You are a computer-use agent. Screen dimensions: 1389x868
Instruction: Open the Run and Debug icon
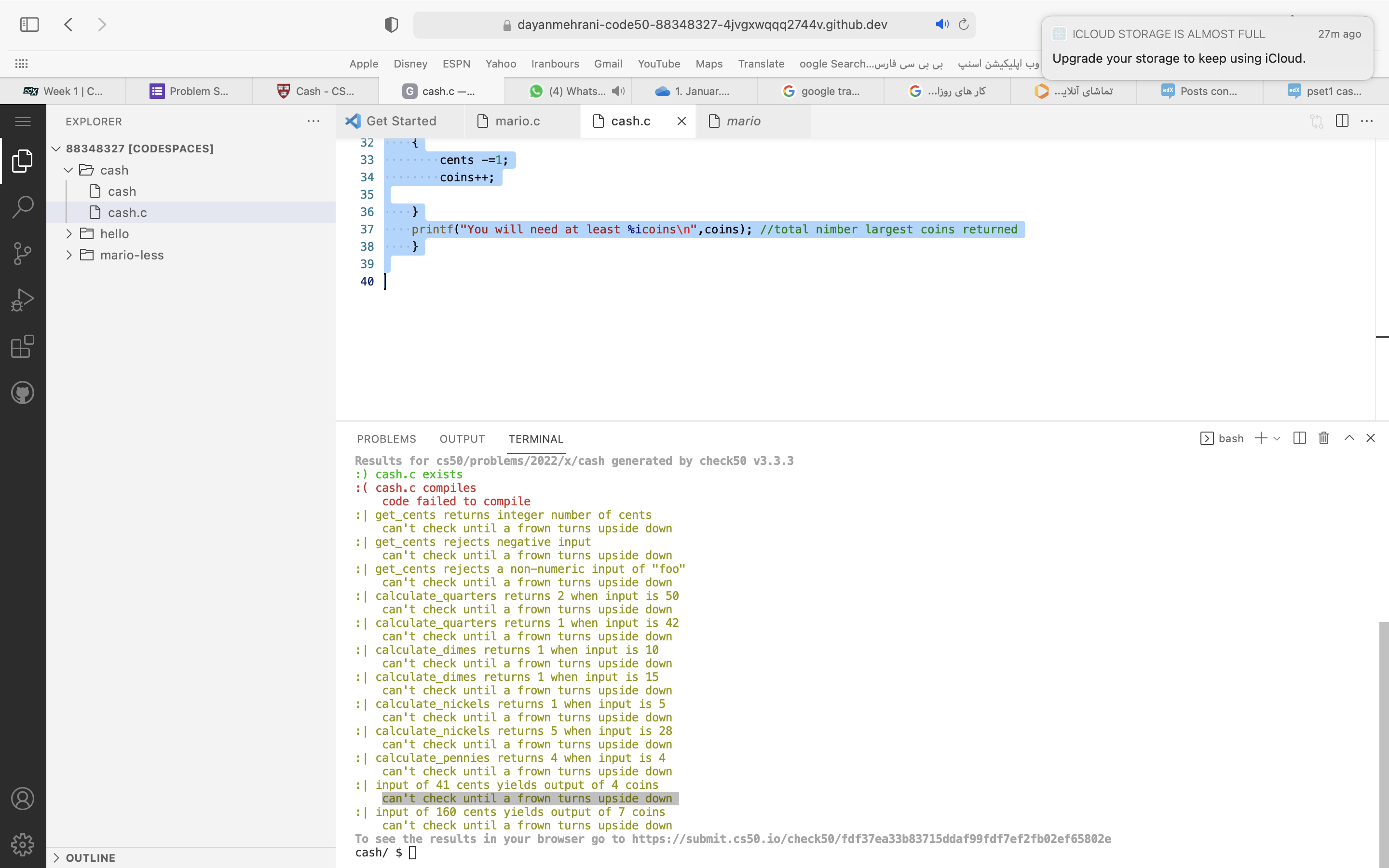[x=22, y=300]
